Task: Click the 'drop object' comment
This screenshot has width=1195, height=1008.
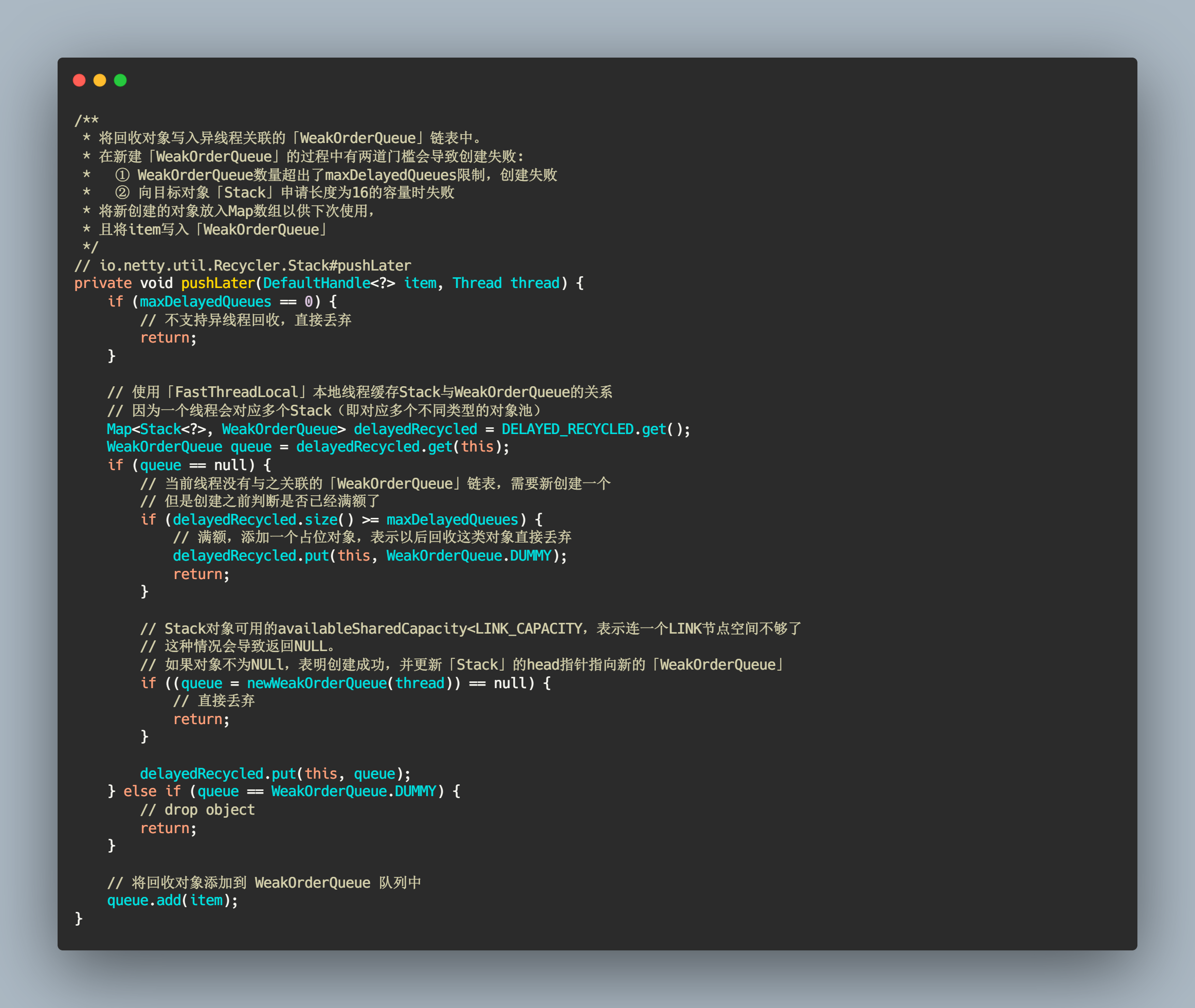Action: (197, 809)
